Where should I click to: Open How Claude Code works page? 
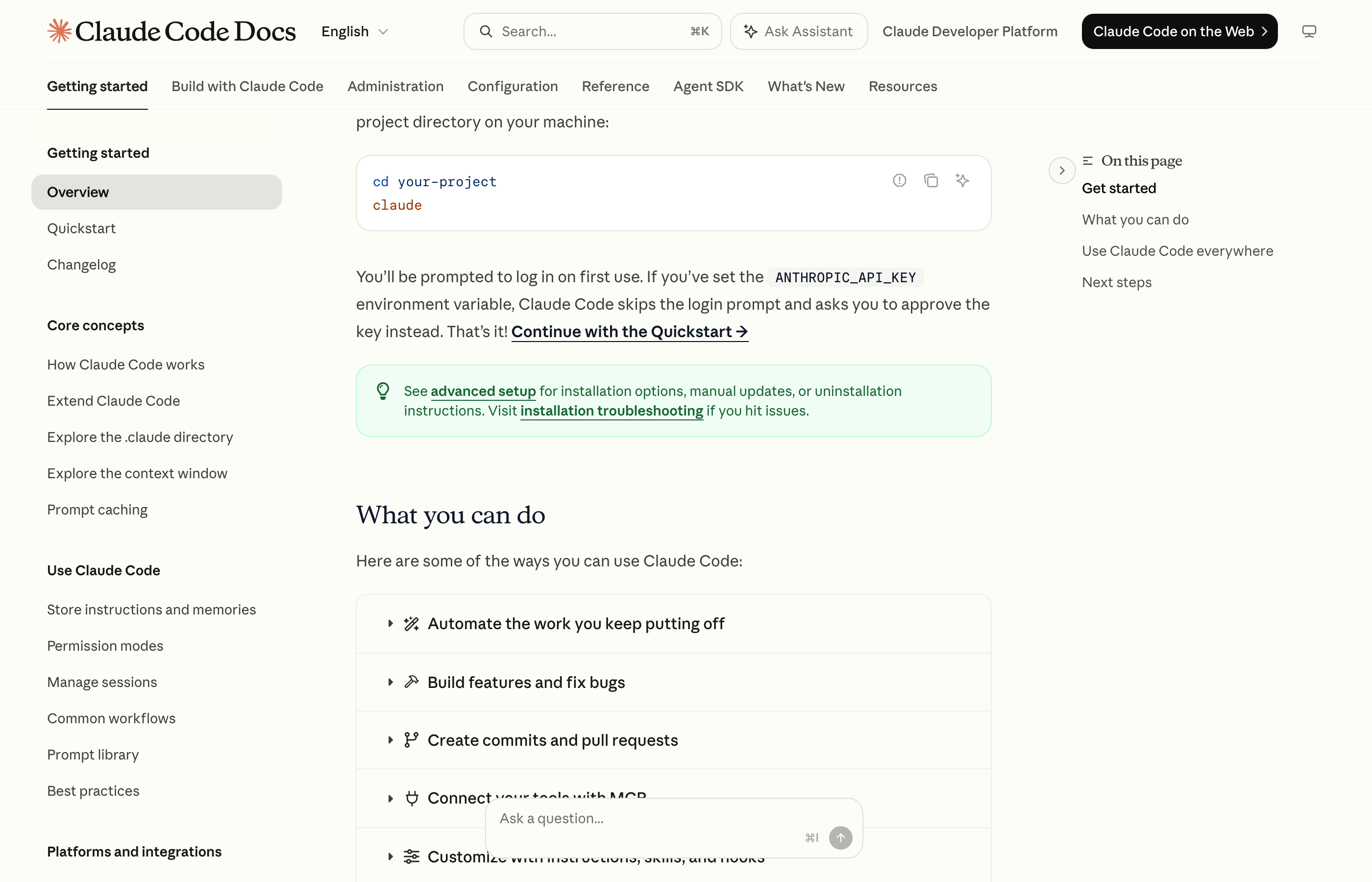tap(125, 364)
